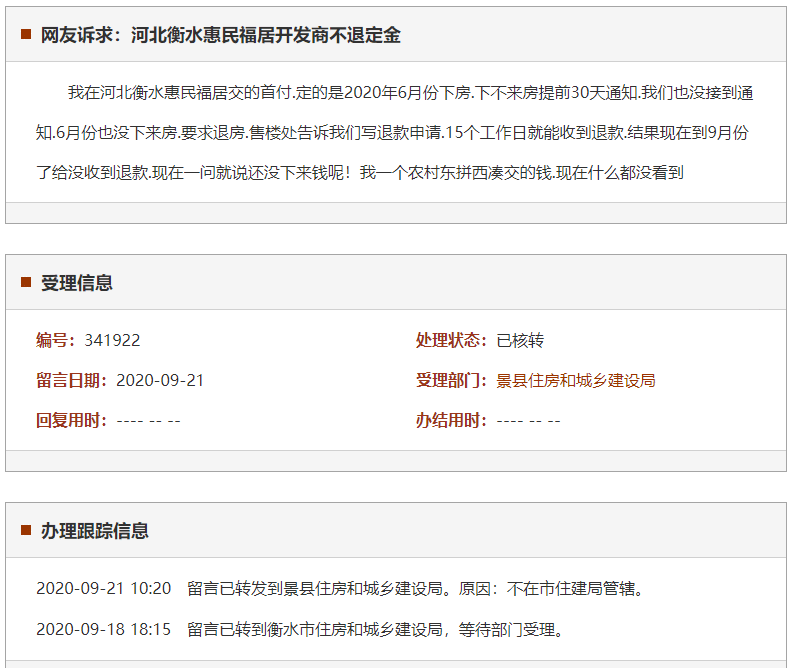Viewport: 792px width, 668px height.
Task: Select the 受理信息 section heading
Action: tap(77, 283)
